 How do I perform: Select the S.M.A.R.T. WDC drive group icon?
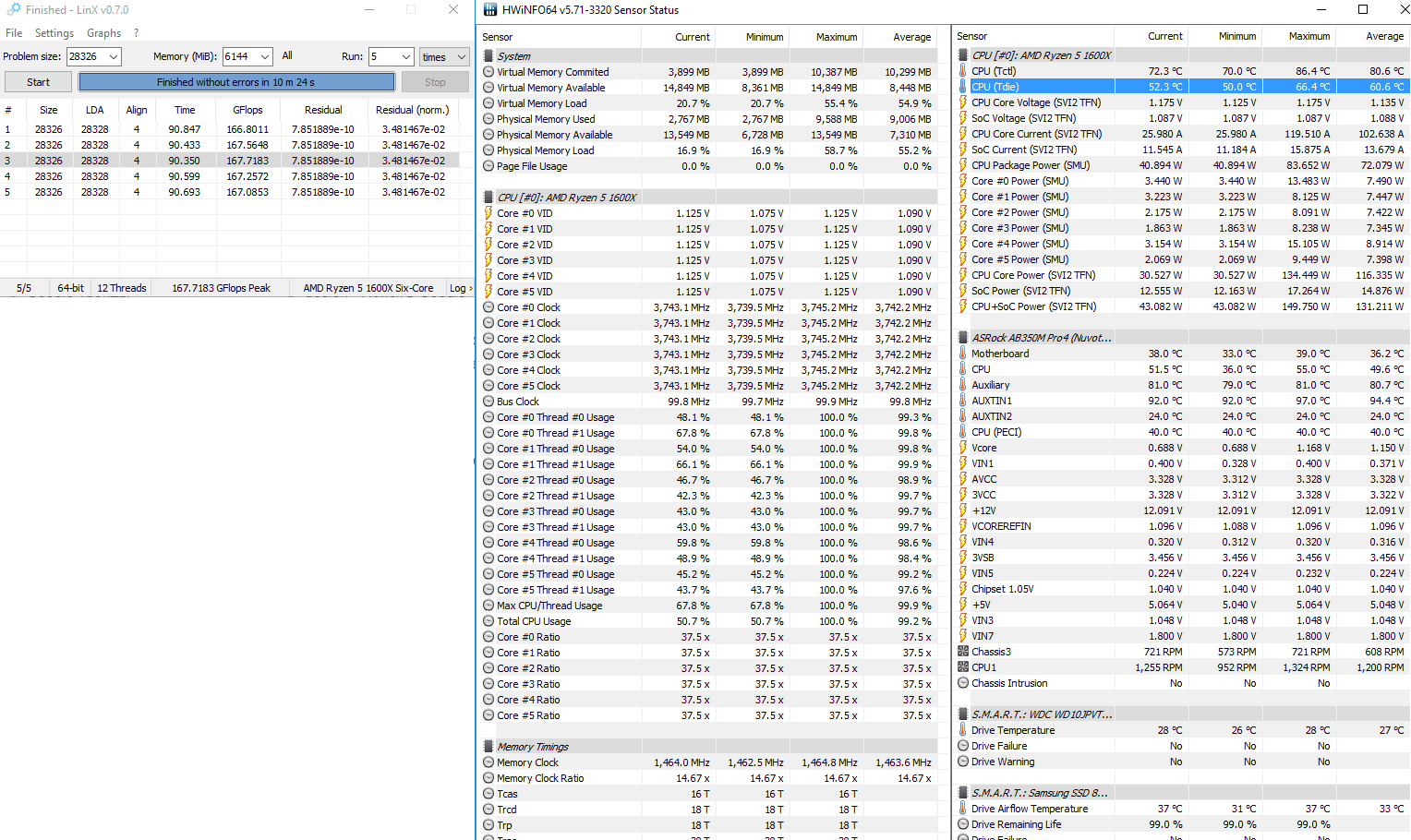963,714
